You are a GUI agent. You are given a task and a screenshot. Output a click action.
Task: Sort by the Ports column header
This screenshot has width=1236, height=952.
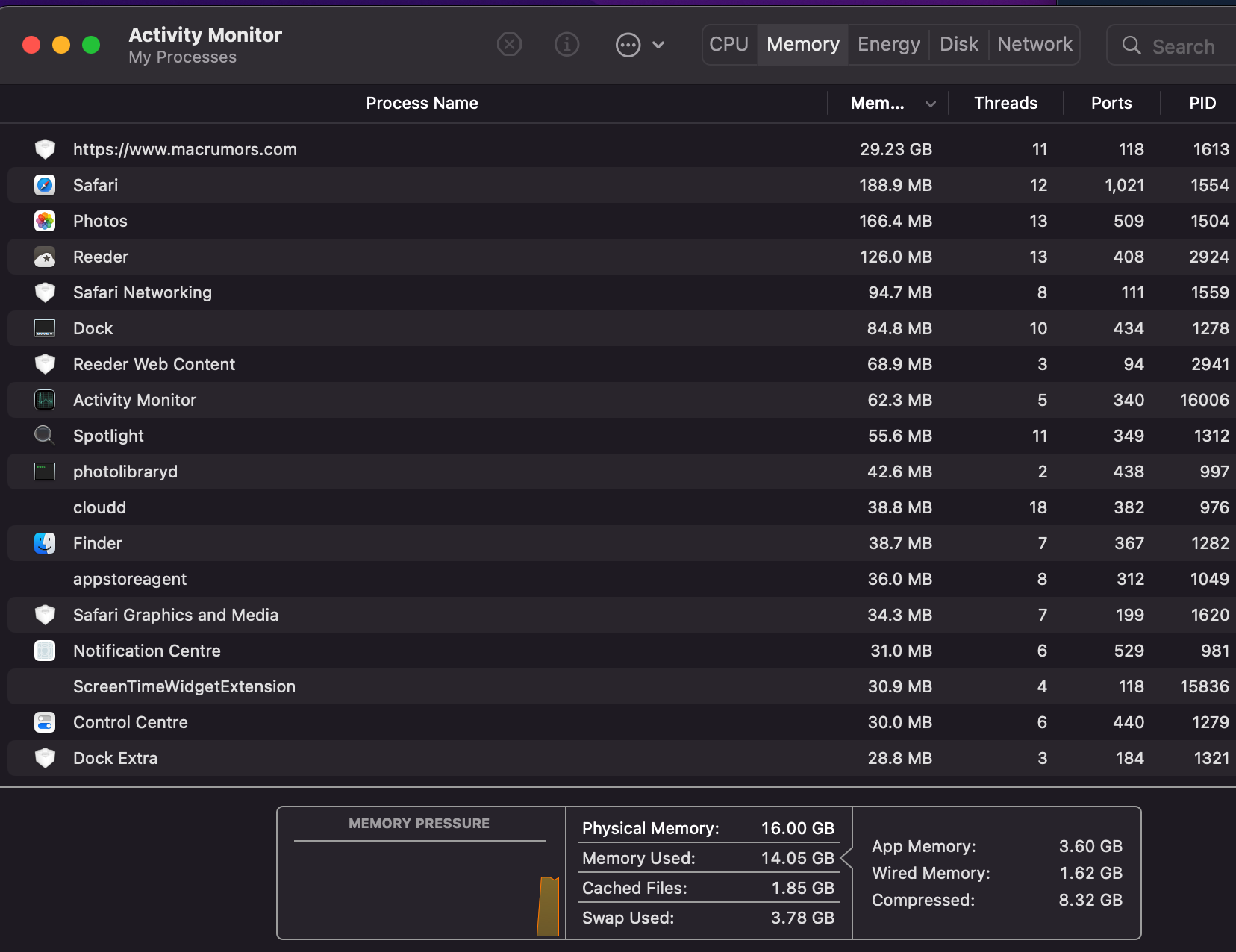pyautogui.click(x=1111, y=103)
